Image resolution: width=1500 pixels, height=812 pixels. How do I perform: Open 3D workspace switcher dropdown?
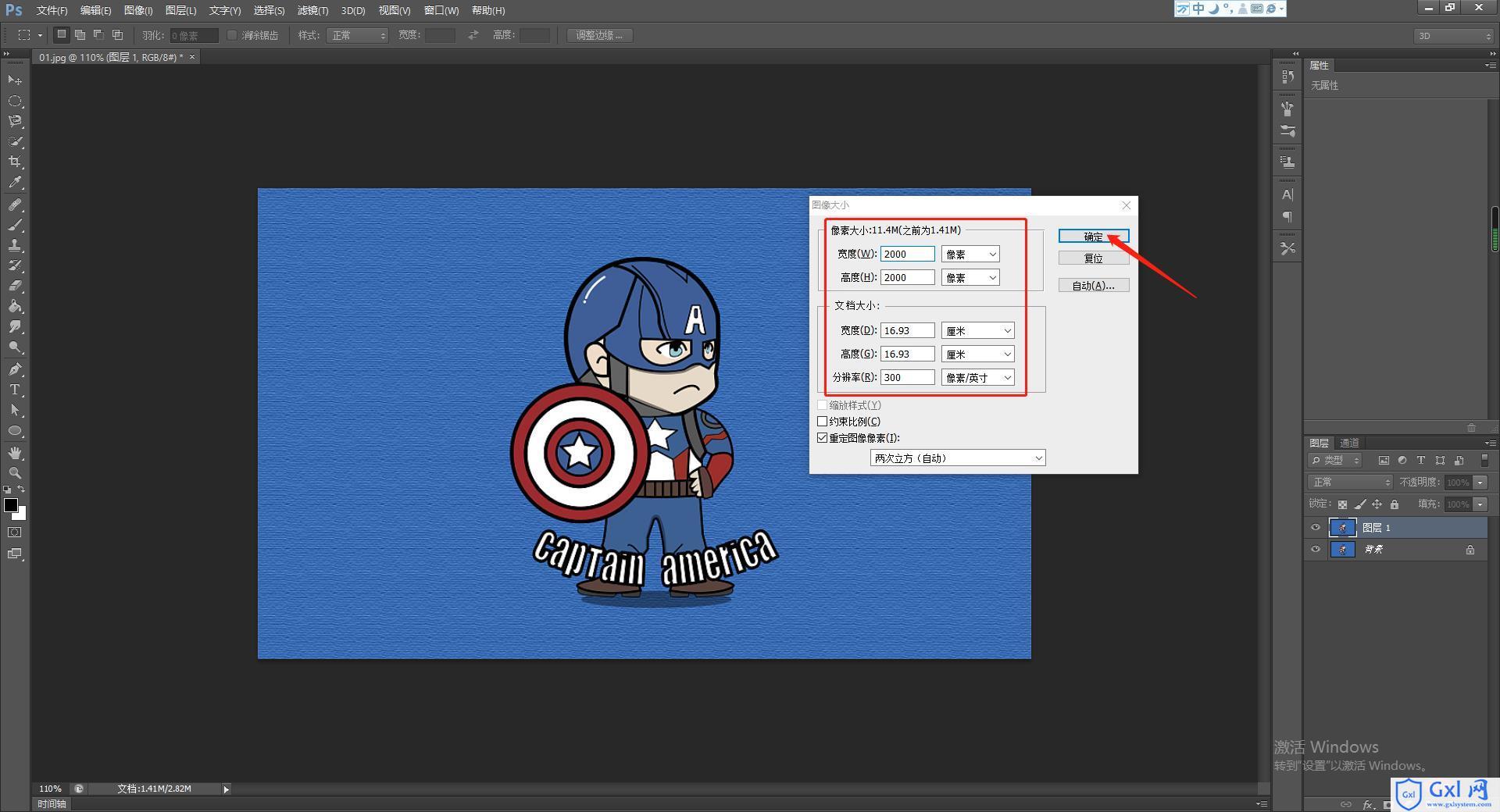click(1453, 36)
